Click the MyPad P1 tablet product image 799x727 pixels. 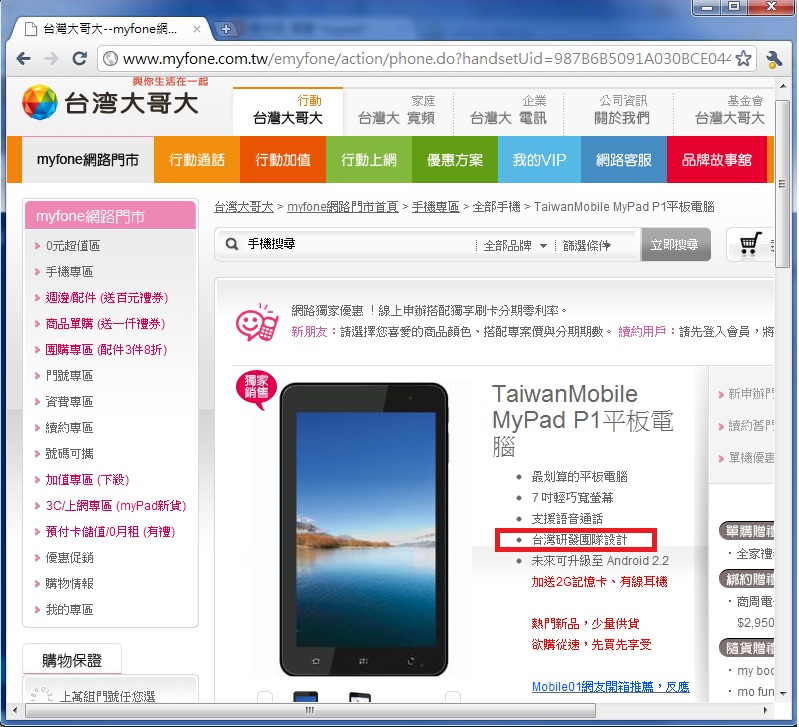364,530
